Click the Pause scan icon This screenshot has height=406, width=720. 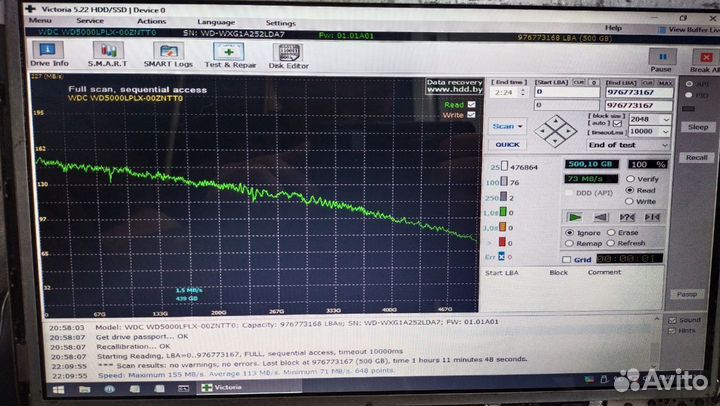pos(661,60)
